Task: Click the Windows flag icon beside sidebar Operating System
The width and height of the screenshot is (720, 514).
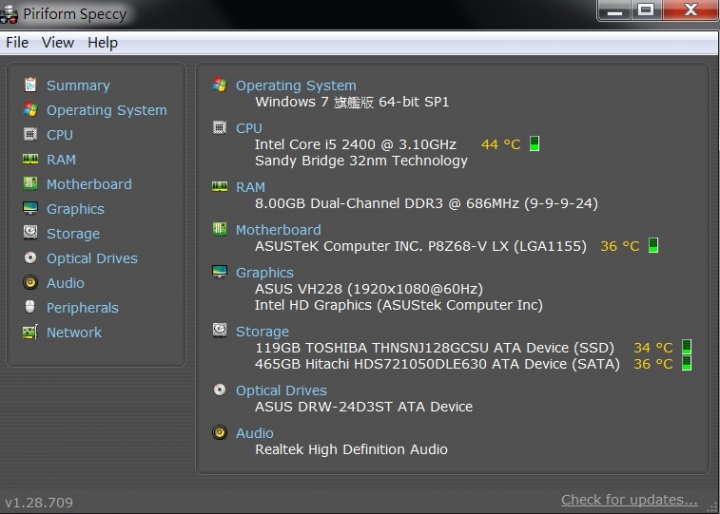Action: [x=30, y=109]
